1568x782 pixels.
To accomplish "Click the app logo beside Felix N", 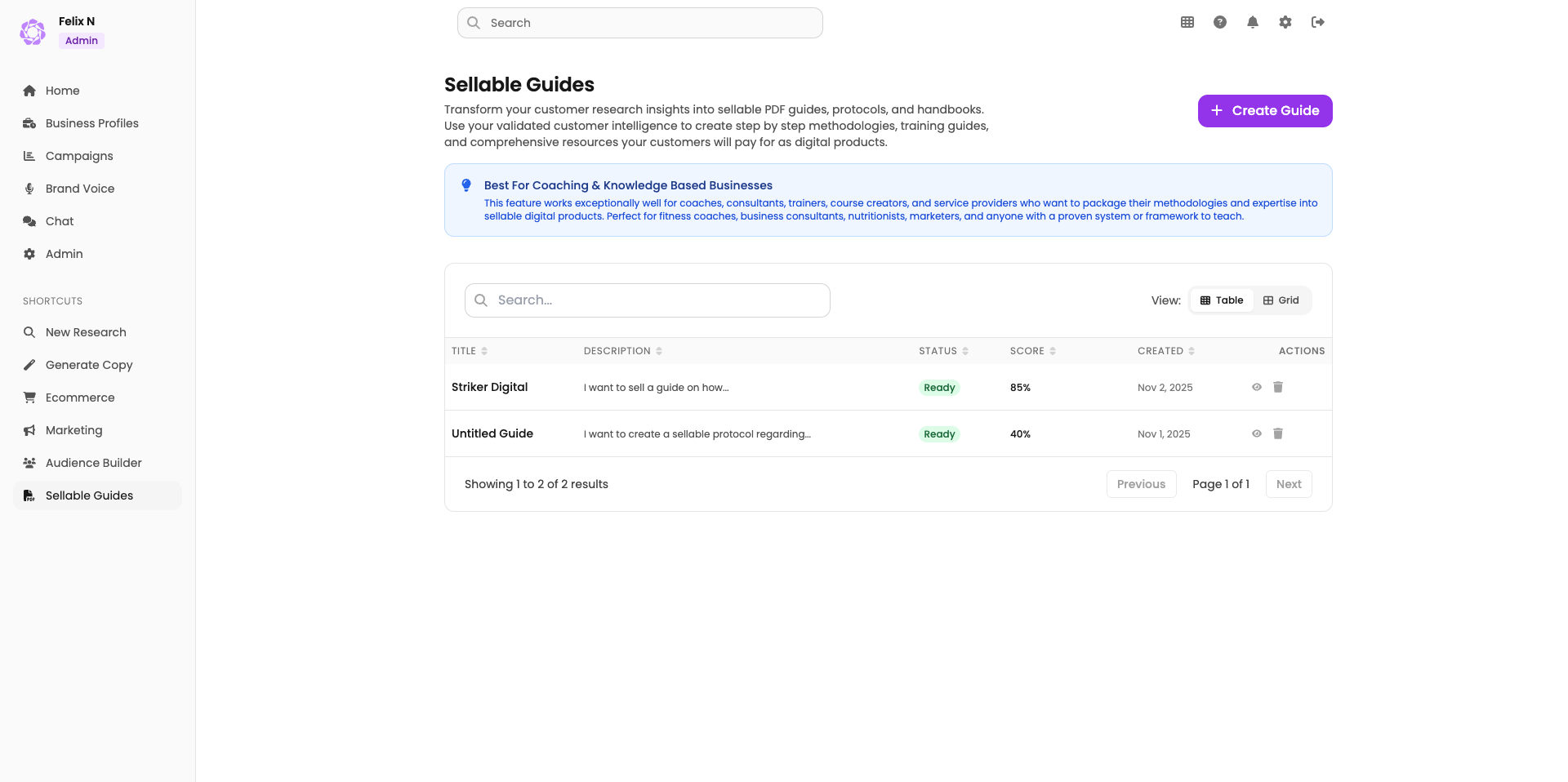I will [x=33, y=32].
